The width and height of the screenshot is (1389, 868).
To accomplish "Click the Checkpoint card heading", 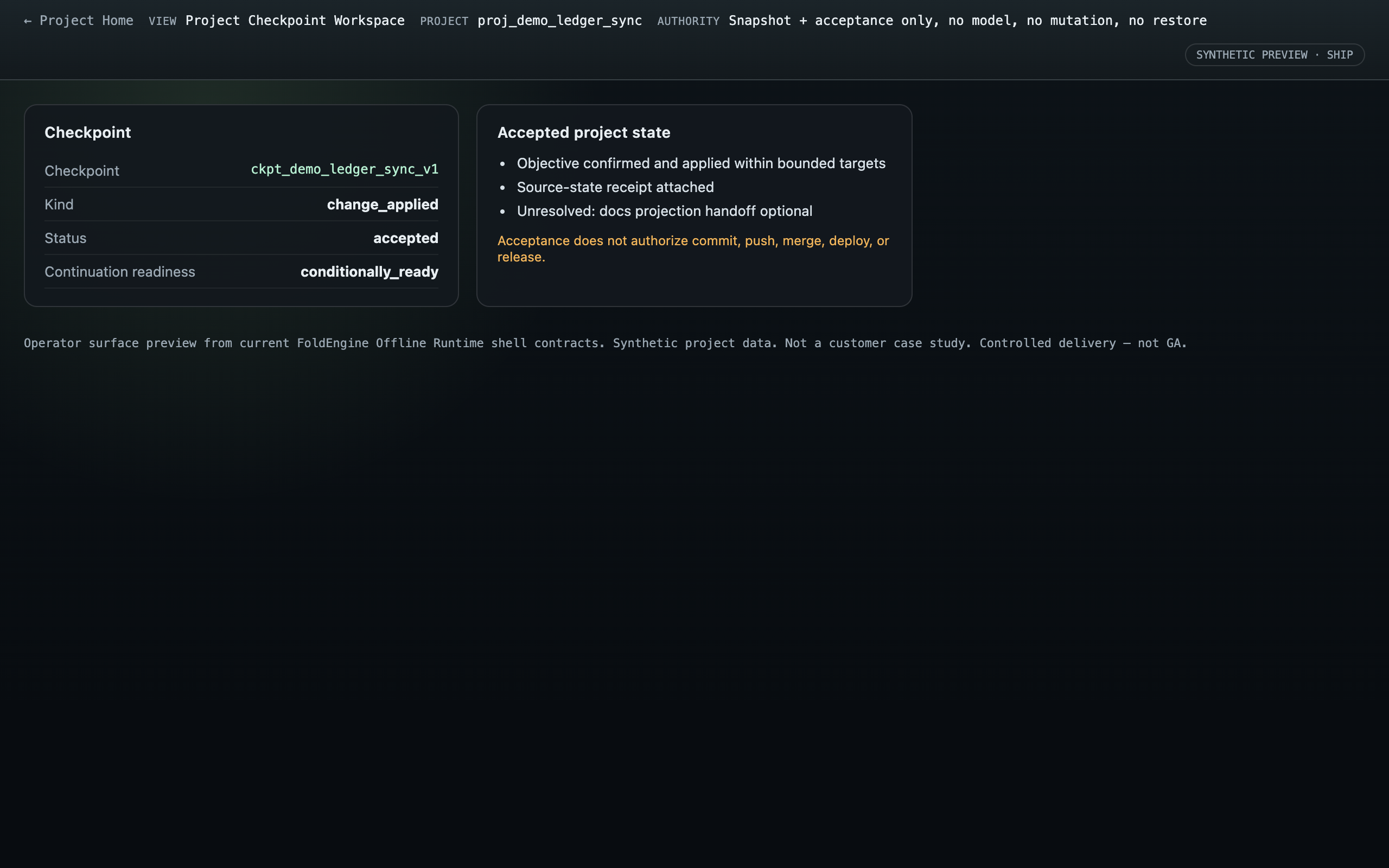I will pyautogui.click(x=88, y=132).
